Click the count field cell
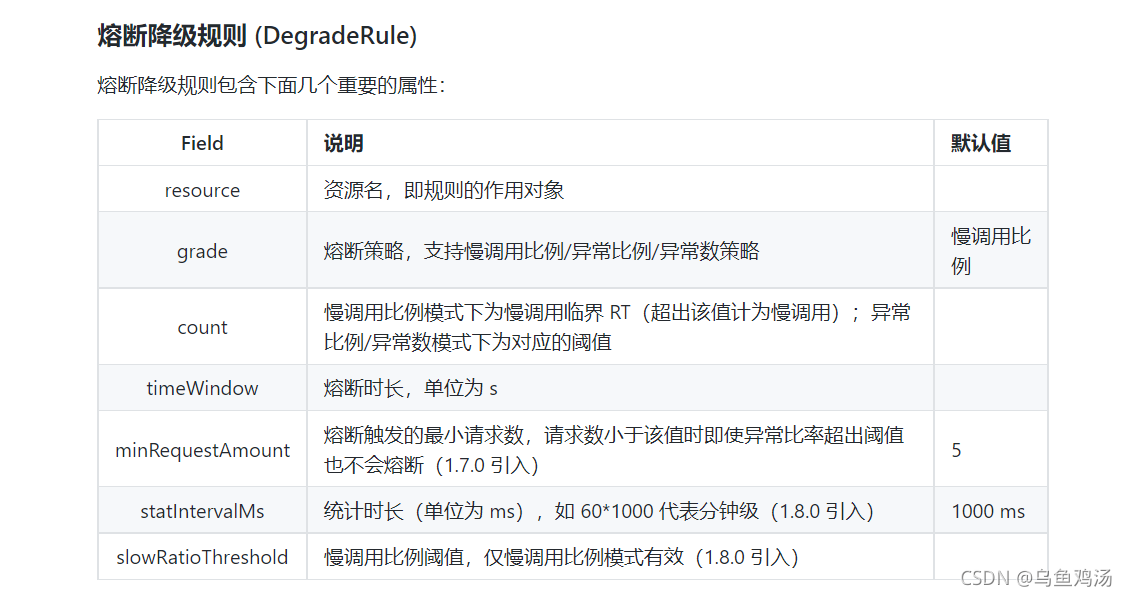 pos(202,327)
